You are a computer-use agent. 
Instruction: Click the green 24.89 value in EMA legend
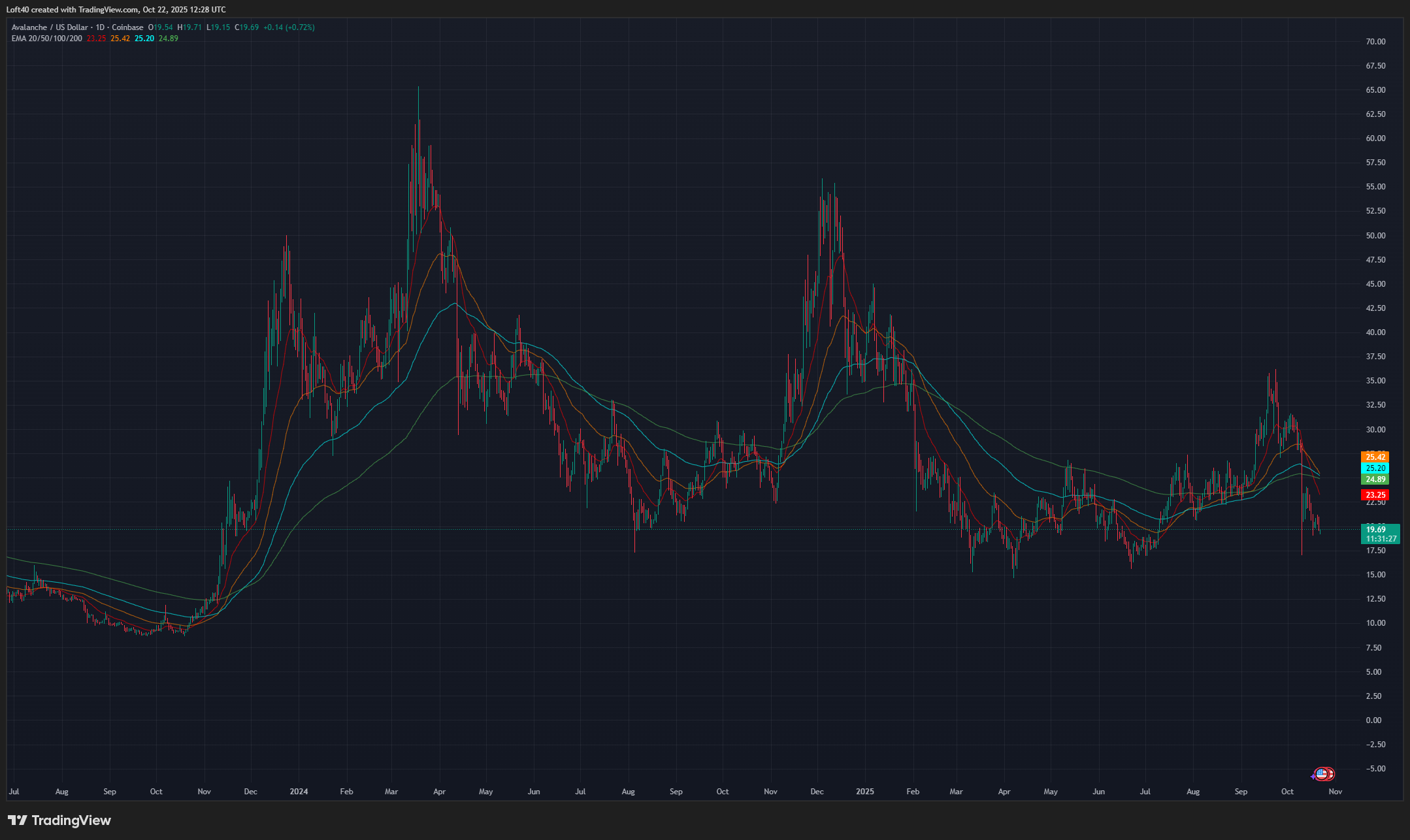pyautogui.click(x=168, y=39)
